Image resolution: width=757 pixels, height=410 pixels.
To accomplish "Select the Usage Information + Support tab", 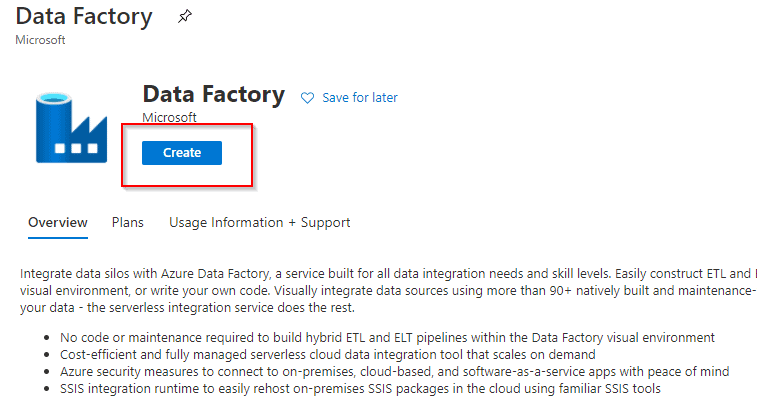I will pyautogui.click(x=259, y=222).
